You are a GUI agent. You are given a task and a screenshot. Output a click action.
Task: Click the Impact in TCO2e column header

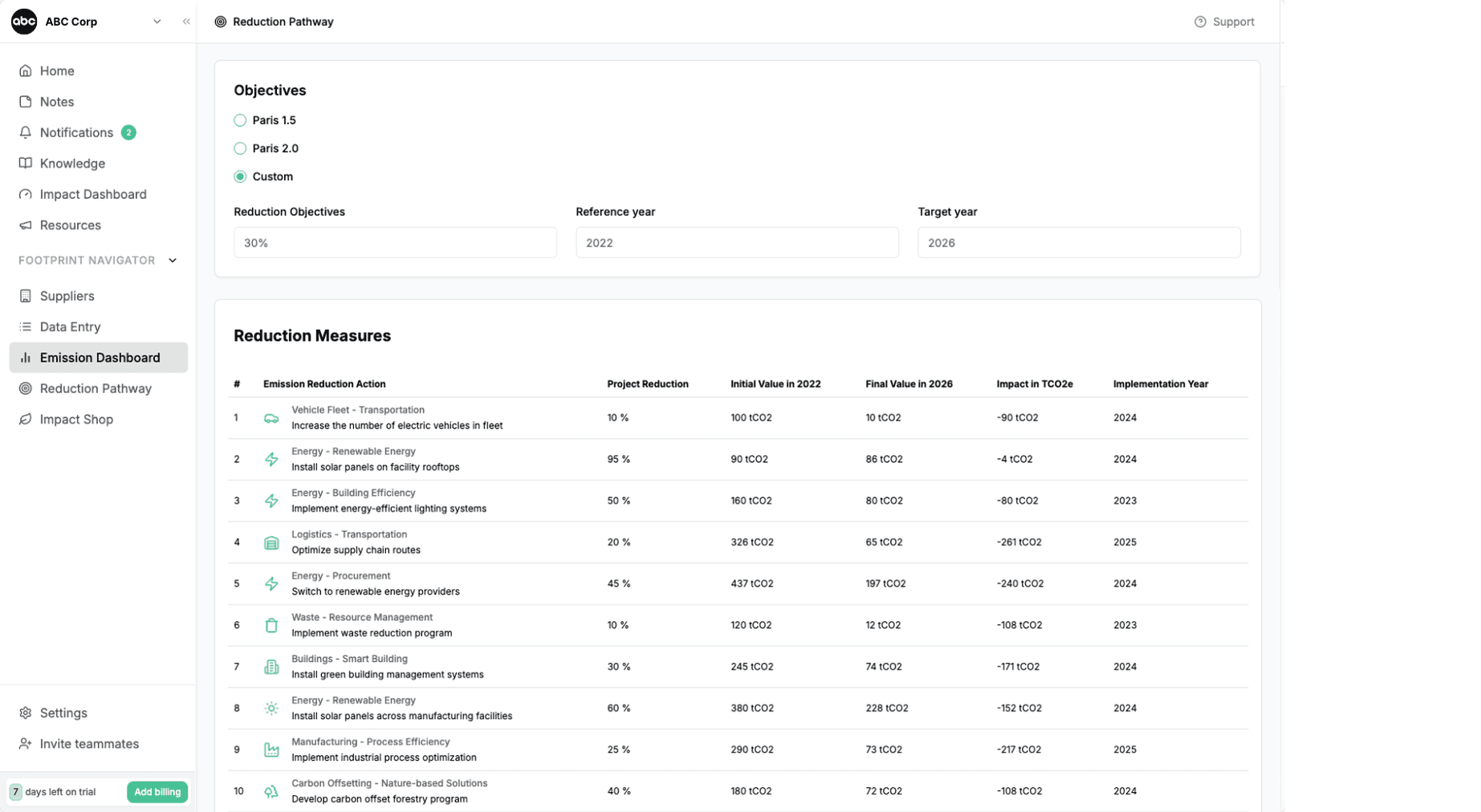[x=1035, y=384]
